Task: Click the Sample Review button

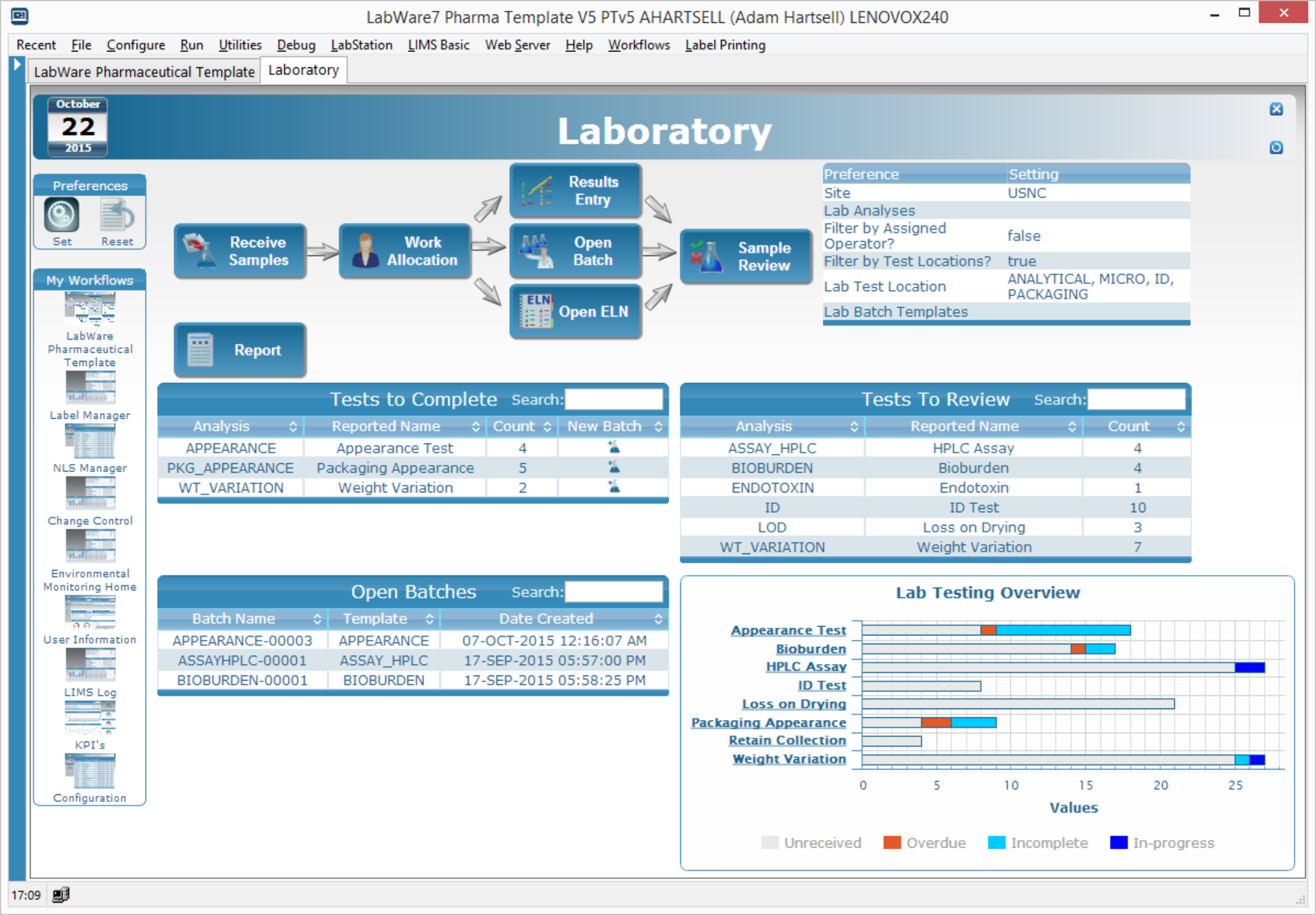Action: click(746, 257)
